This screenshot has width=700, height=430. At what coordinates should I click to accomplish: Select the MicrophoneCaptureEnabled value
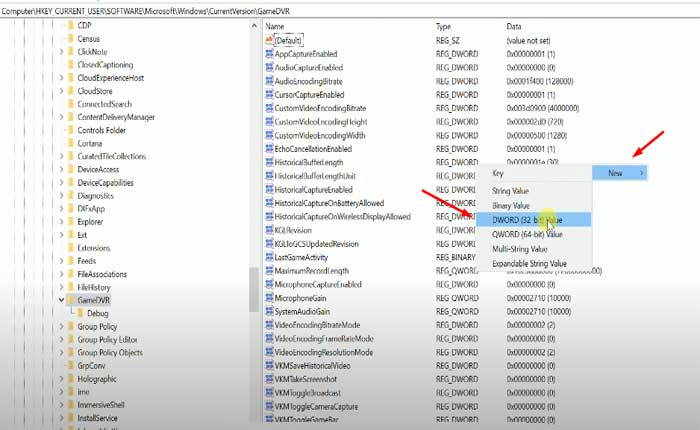click(318, 284)
